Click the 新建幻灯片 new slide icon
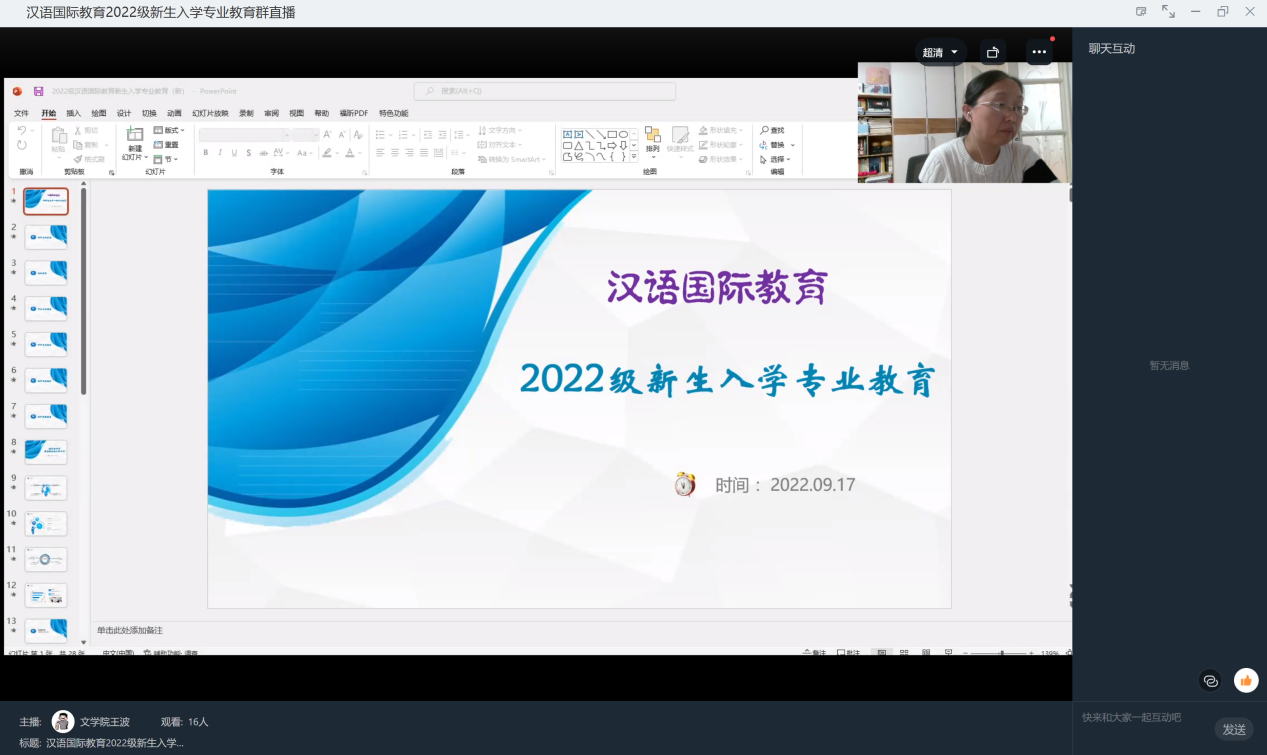 135,135
